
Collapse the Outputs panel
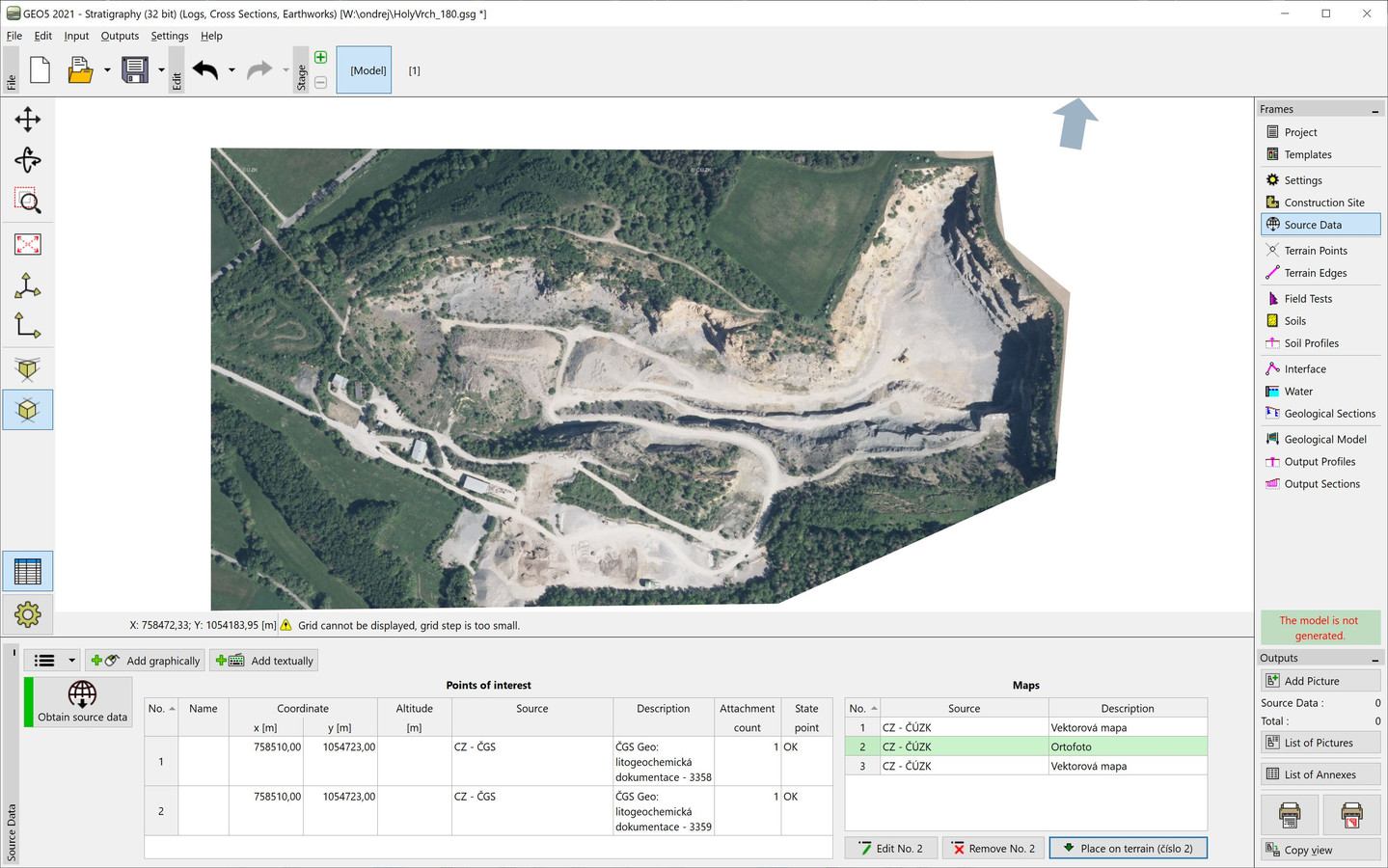coord(1374,660)
